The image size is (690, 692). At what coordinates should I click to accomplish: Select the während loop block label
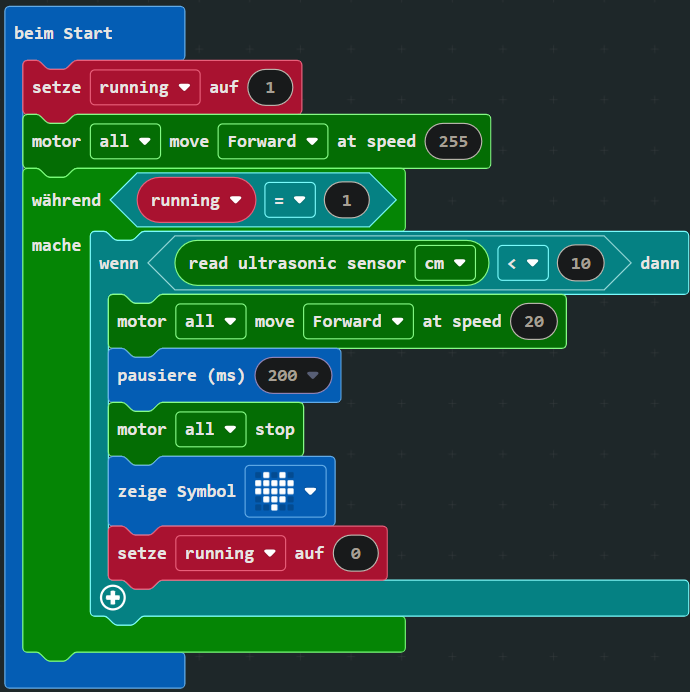[x=66, y=200]
